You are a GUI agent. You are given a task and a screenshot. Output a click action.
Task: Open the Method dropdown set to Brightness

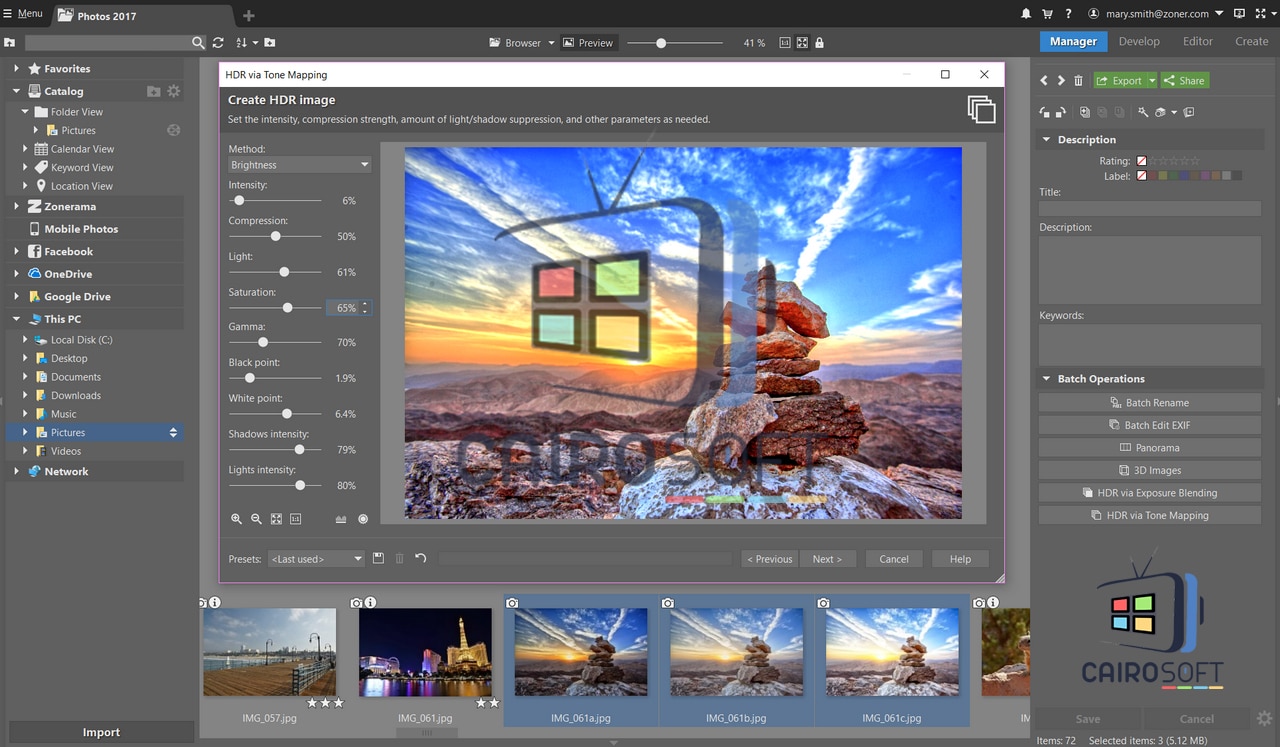[x=299, y=165]
